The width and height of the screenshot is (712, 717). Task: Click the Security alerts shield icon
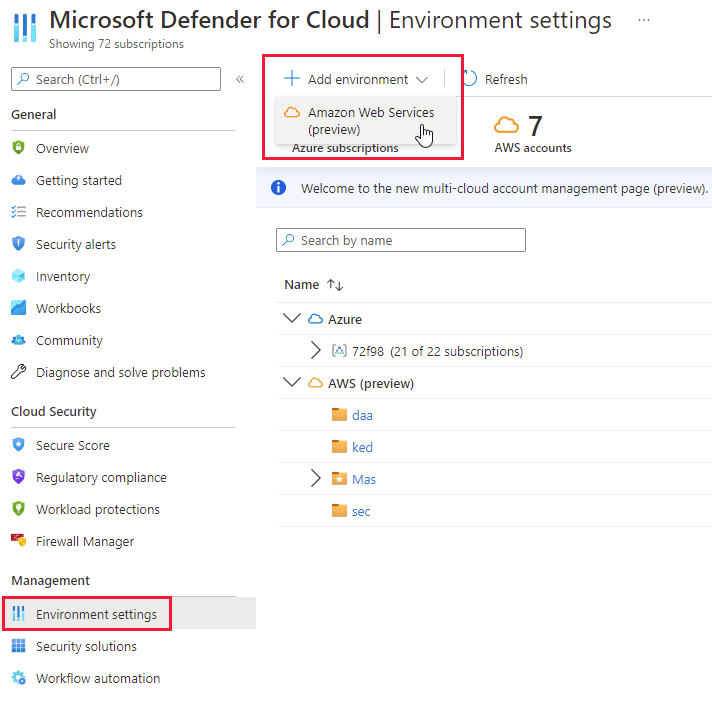coord(18,244)
